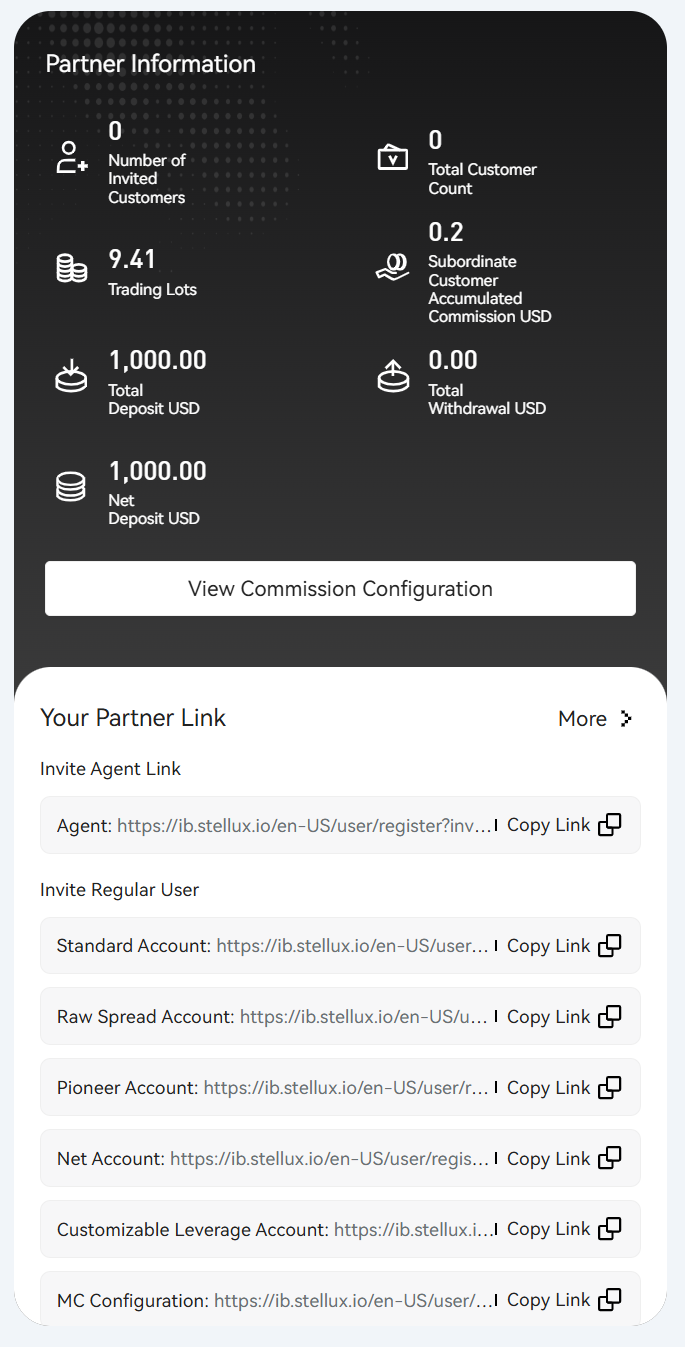685x1347 pixels.
Task: Copy the Raw Spread Account link icon
Action: click(x=609, y=1016)
